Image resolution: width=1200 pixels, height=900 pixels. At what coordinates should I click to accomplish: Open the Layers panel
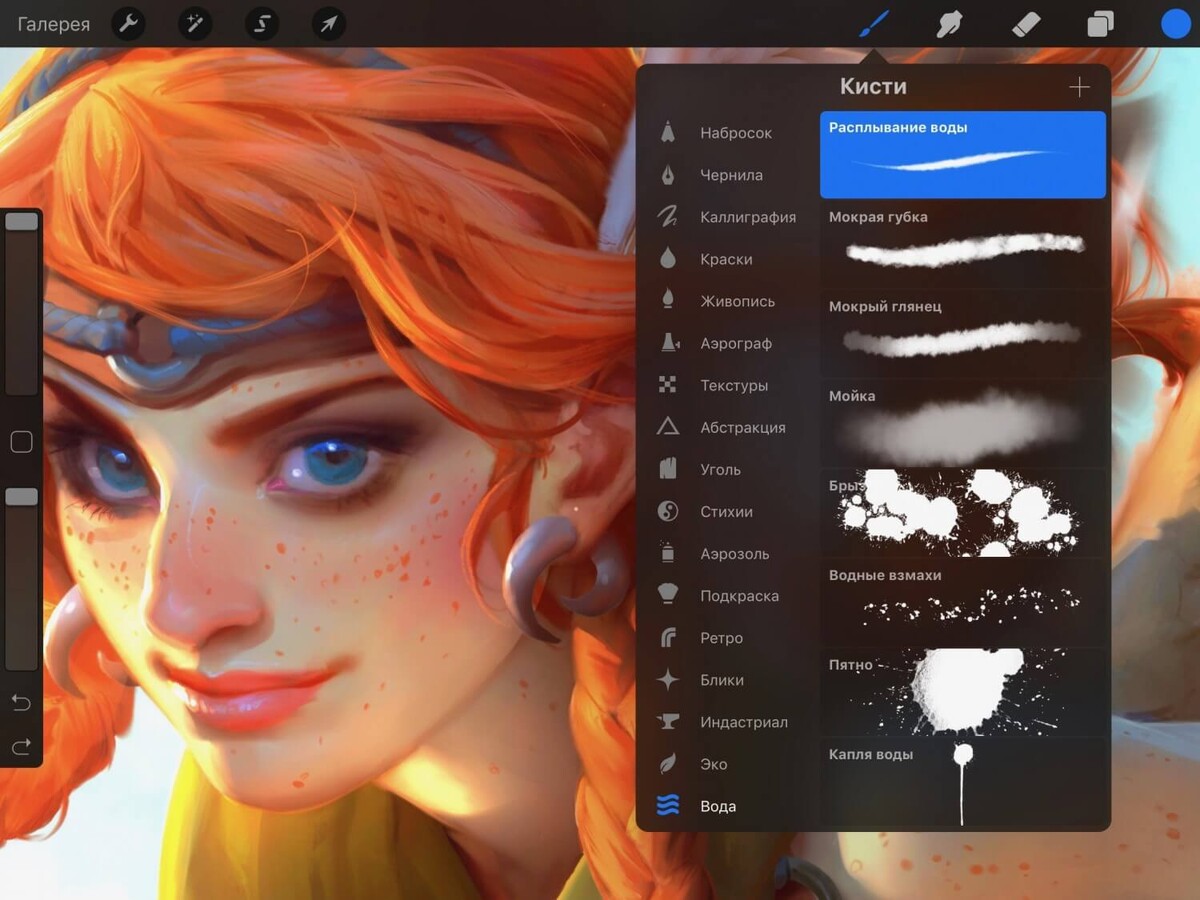click(1099, 24)
